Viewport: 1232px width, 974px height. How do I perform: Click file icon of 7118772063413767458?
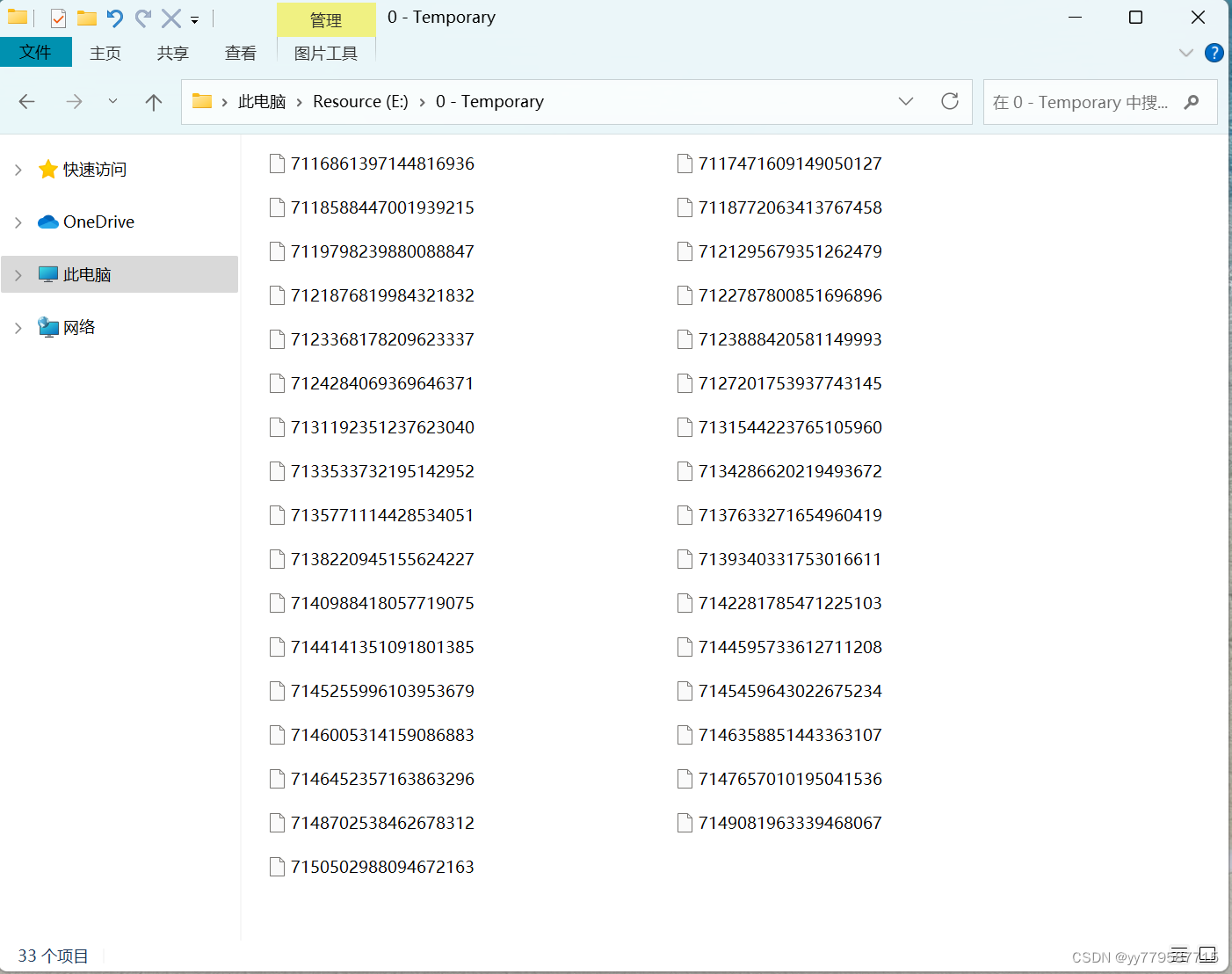point(685,207)
